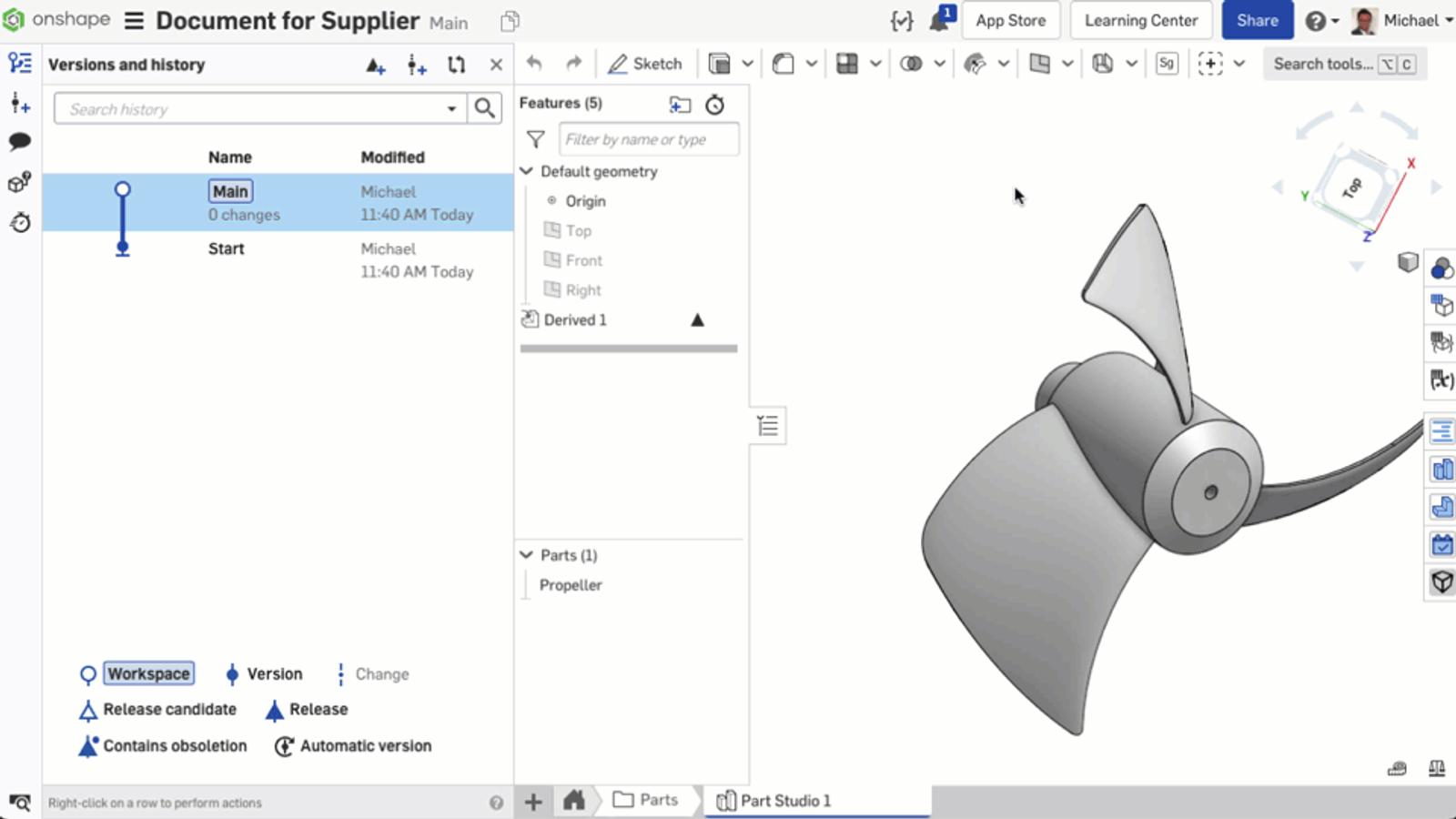Click the Comments speech bubble icon
Screen dimensions: 1456x819
(x=20, y=141)
